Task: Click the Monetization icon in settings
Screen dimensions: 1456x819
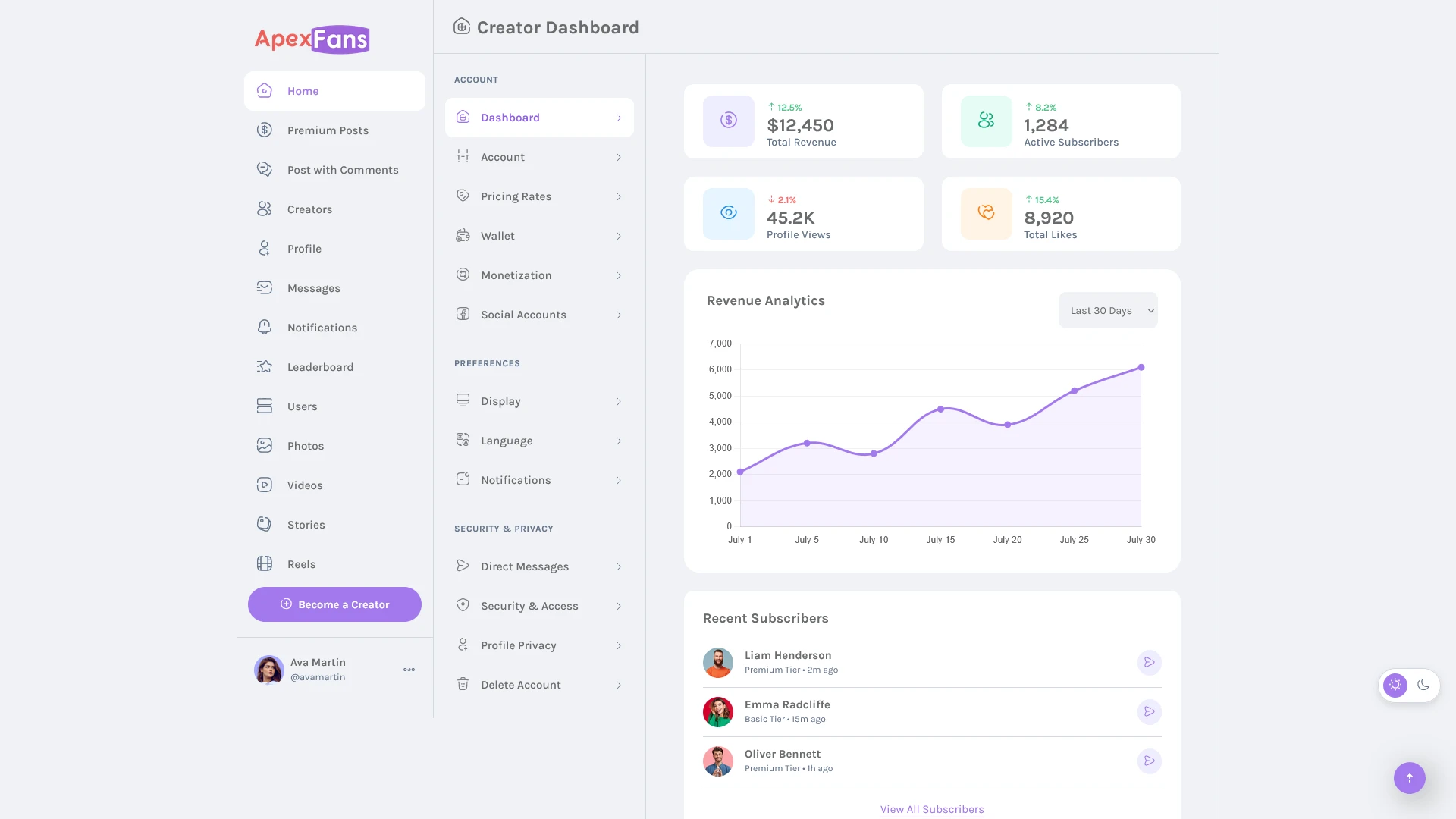Action: pos(463,275)
